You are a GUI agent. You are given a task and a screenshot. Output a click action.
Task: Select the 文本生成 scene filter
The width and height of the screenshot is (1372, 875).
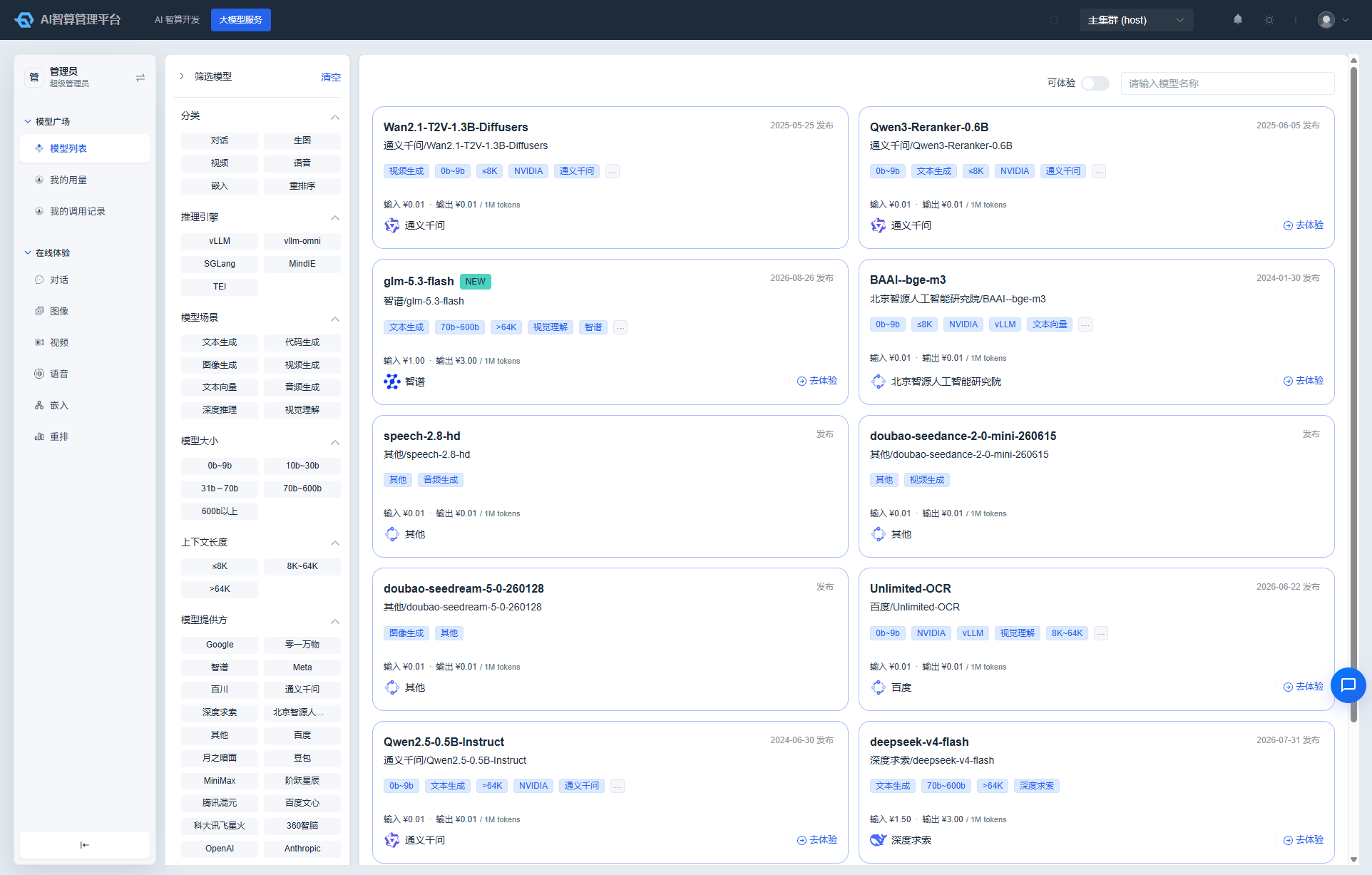[x=220, y=342]
